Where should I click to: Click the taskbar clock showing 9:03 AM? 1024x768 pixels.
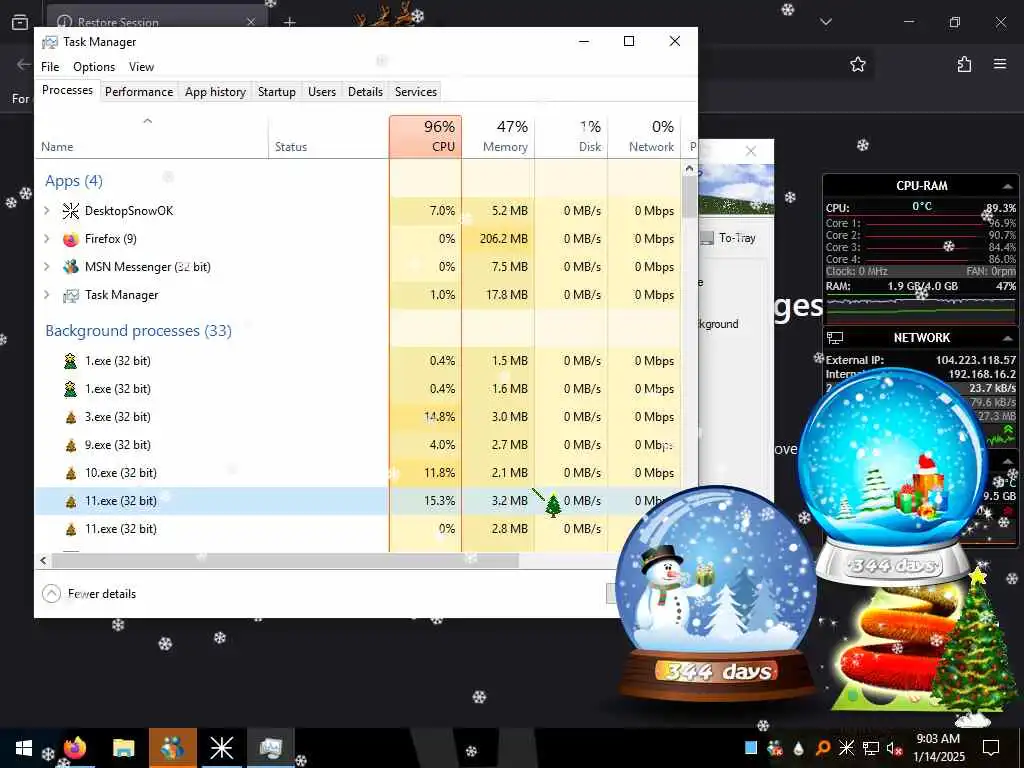pyautogui.click(x=938, y=748)
